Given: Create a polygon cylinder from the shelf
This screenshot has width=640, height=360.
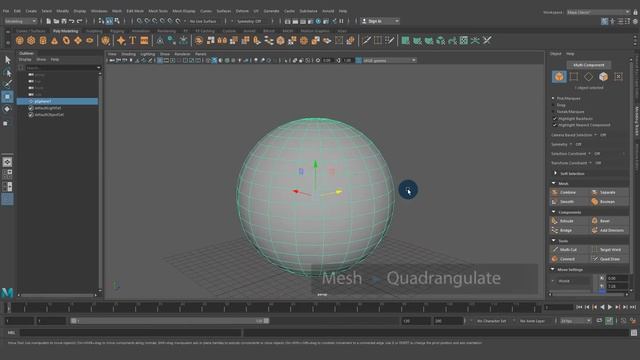Looking at the screenshot, I should (x=43, y=40).
